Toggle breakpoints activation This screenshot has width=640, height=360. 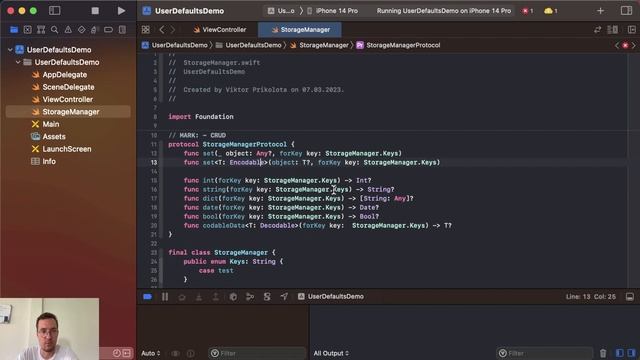tap(148, 297)
